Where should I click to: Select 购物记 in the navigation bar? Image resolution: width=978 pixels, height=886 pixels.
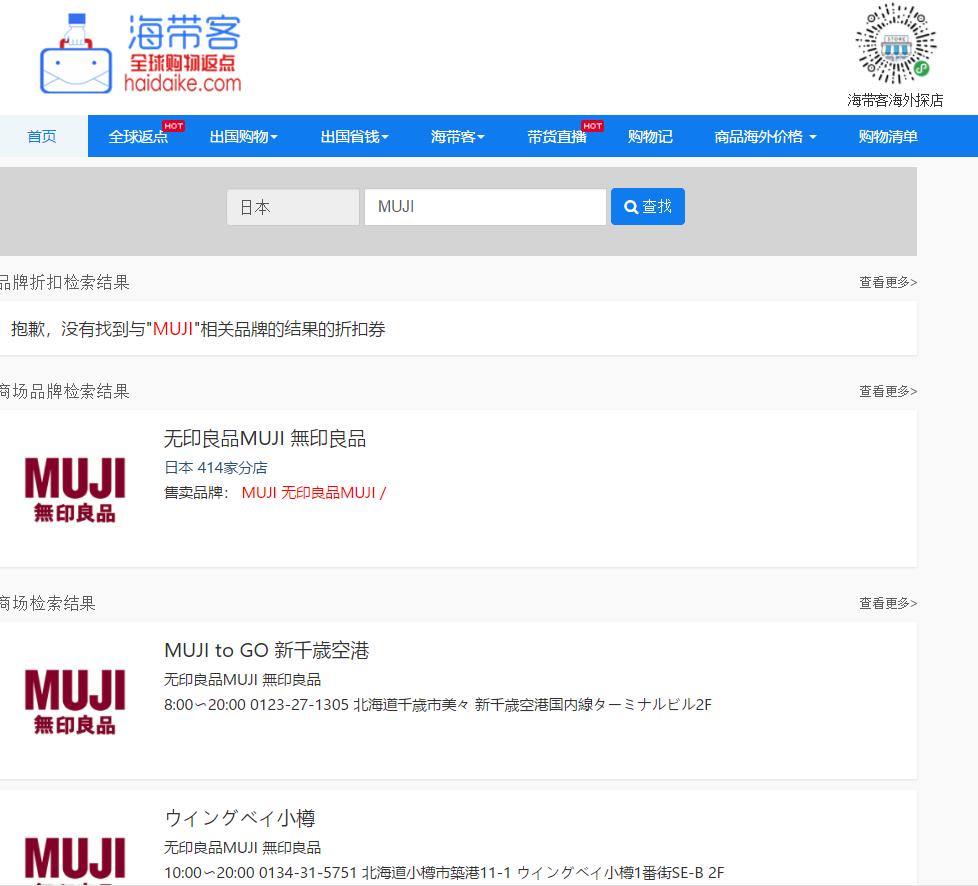pyautogui.click(x=651, y=135)
